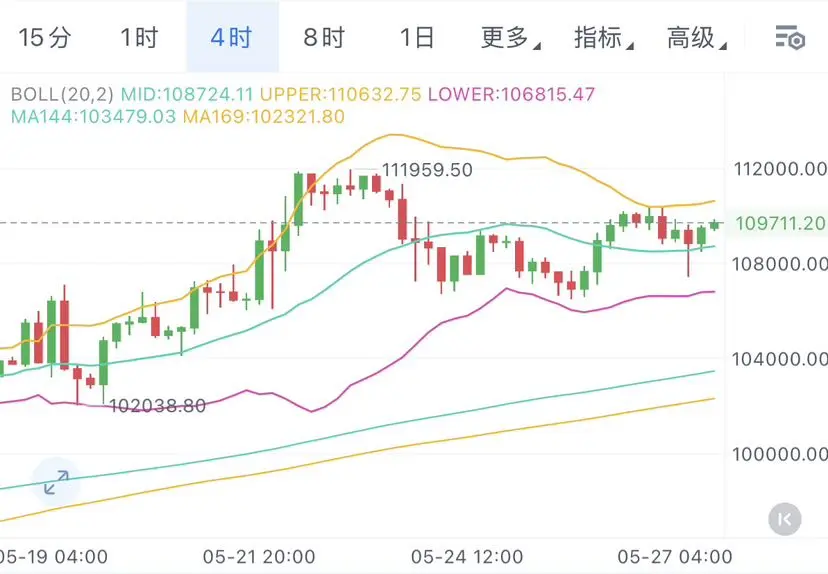Select the 1时 timeframe tab
This screenshot has height=574, width=828.
pos(139,37)
